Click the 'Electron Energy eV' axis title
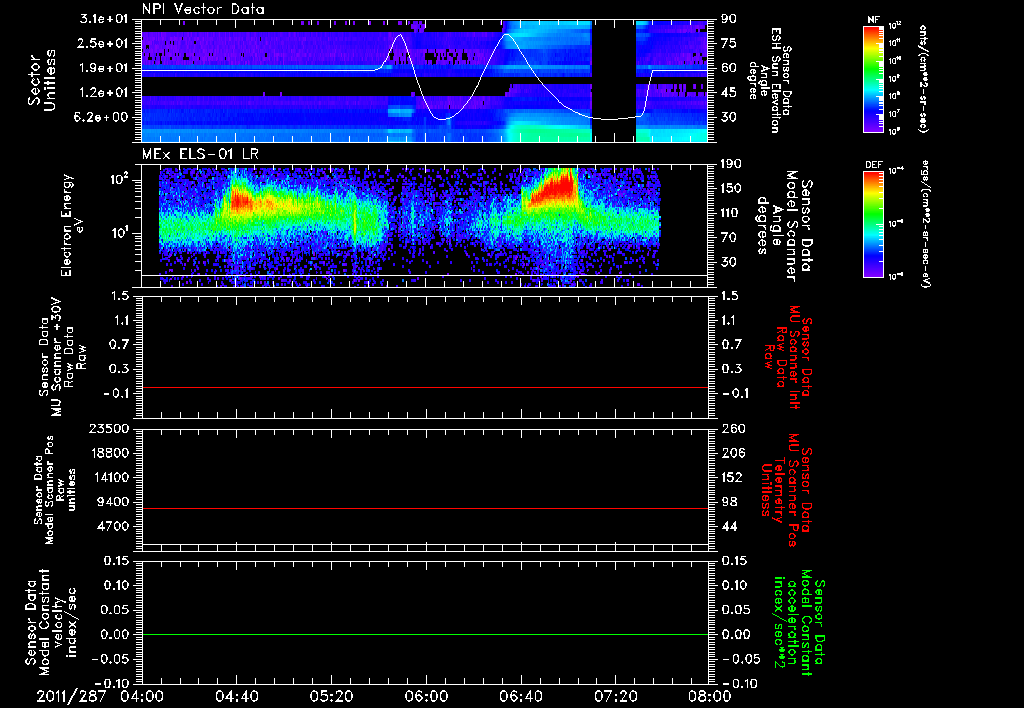The image size is (1024, 708). coord(73,225)
